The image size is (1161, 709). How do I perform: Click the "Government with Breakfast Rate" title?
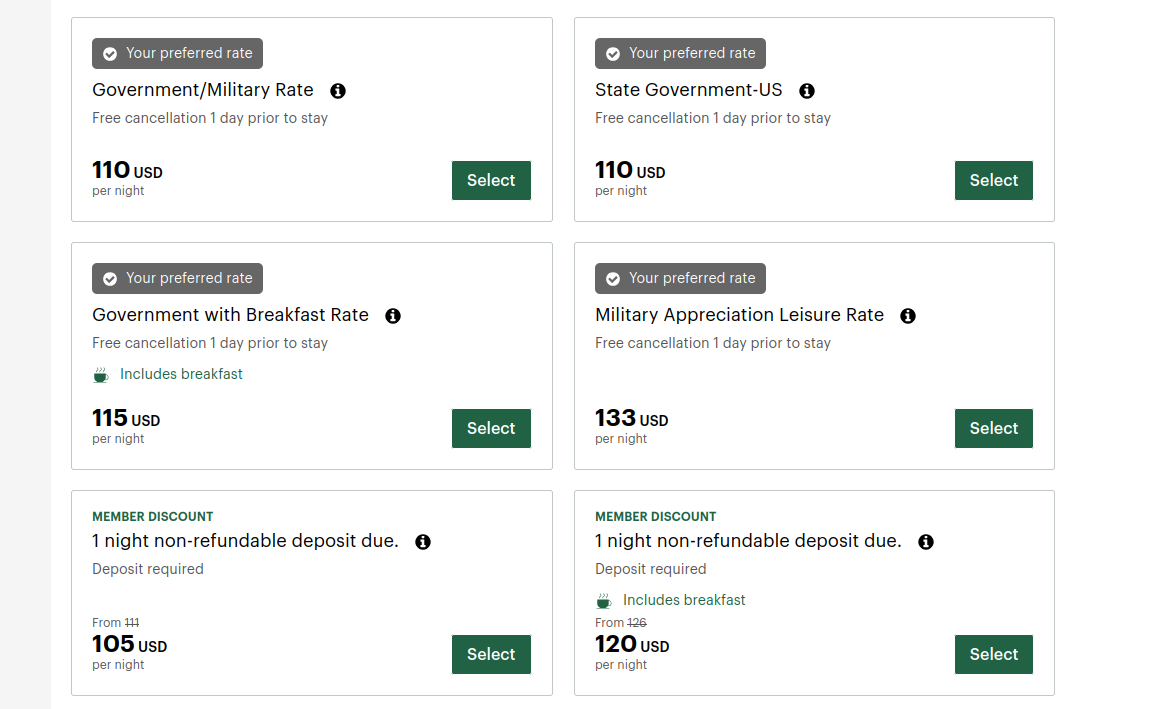coord(230,315)
